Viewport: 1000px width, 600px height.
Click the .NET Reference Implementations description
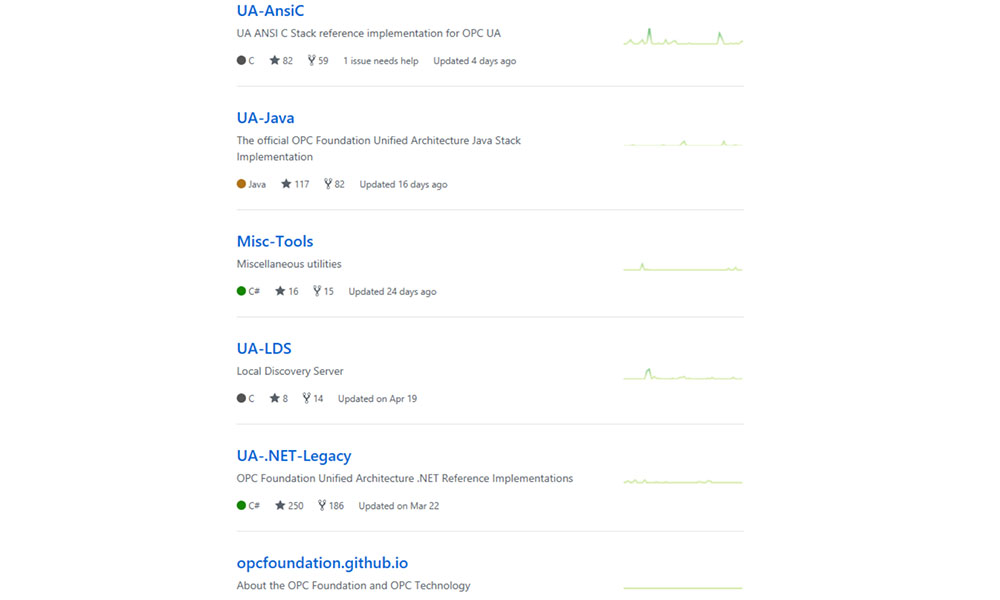[x=405, y=478]
